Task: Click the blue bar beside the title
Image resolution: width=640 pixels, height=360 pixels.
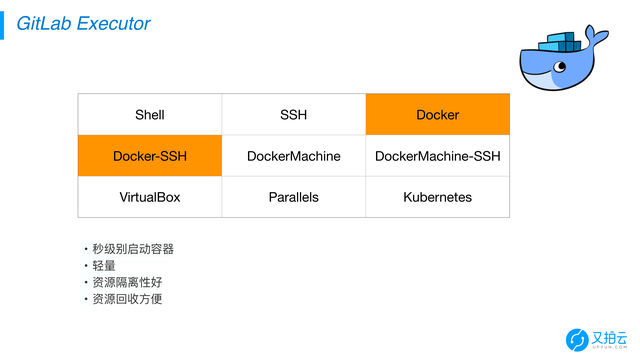Action: point(2,25)
